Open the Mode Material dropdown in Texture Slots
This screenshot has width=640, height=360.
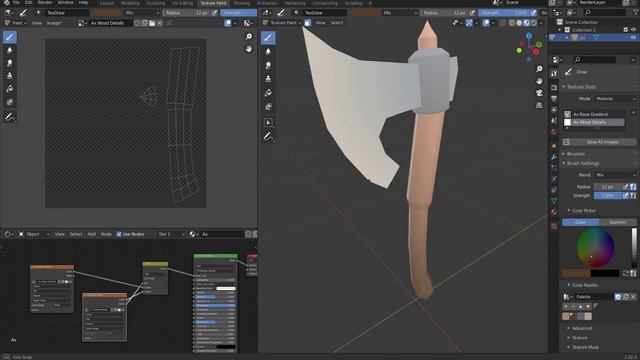click(616, 99)
